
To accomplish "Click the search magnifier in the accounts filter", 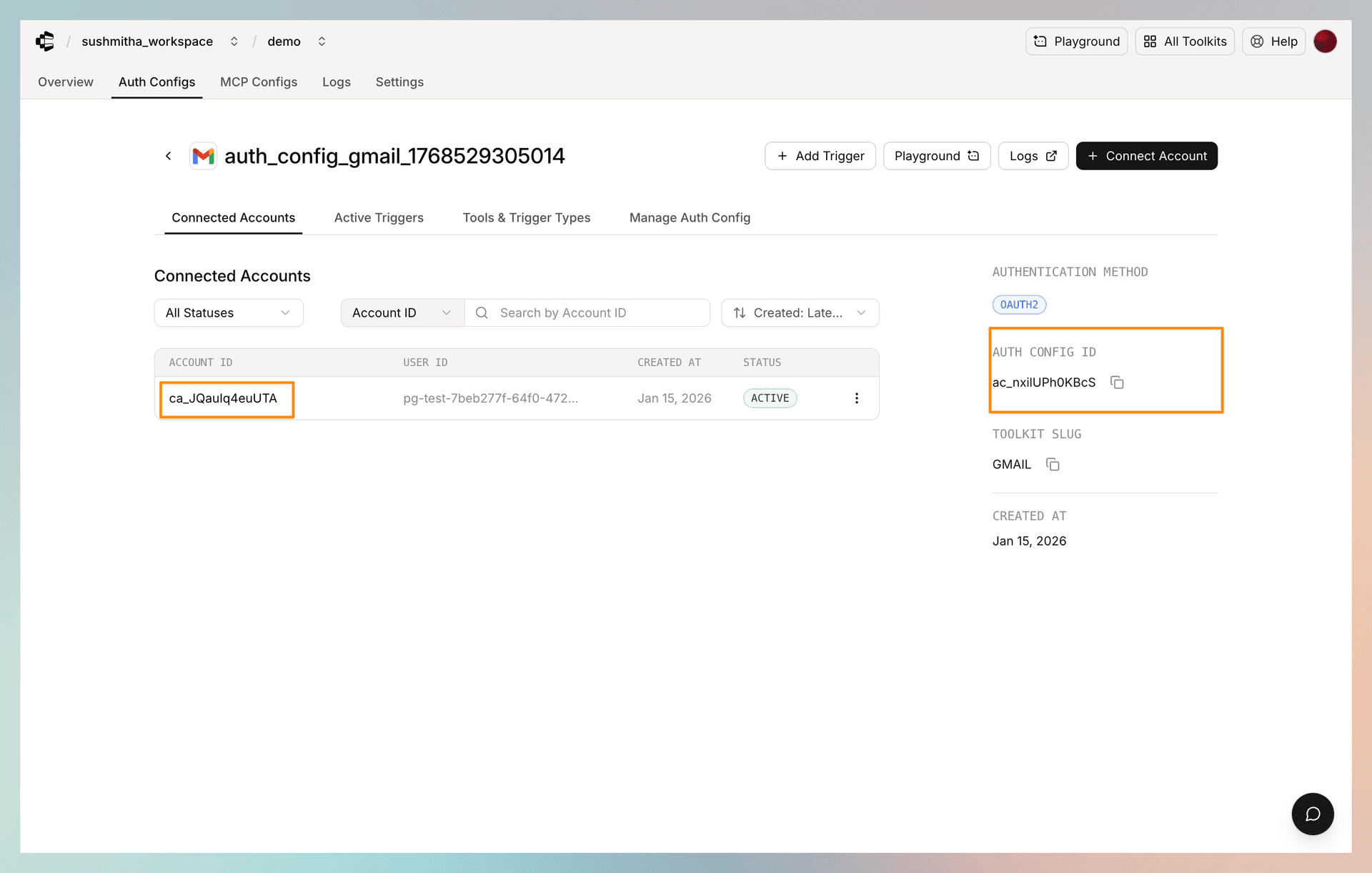I will pyautogui.click(x=481, y=312).
